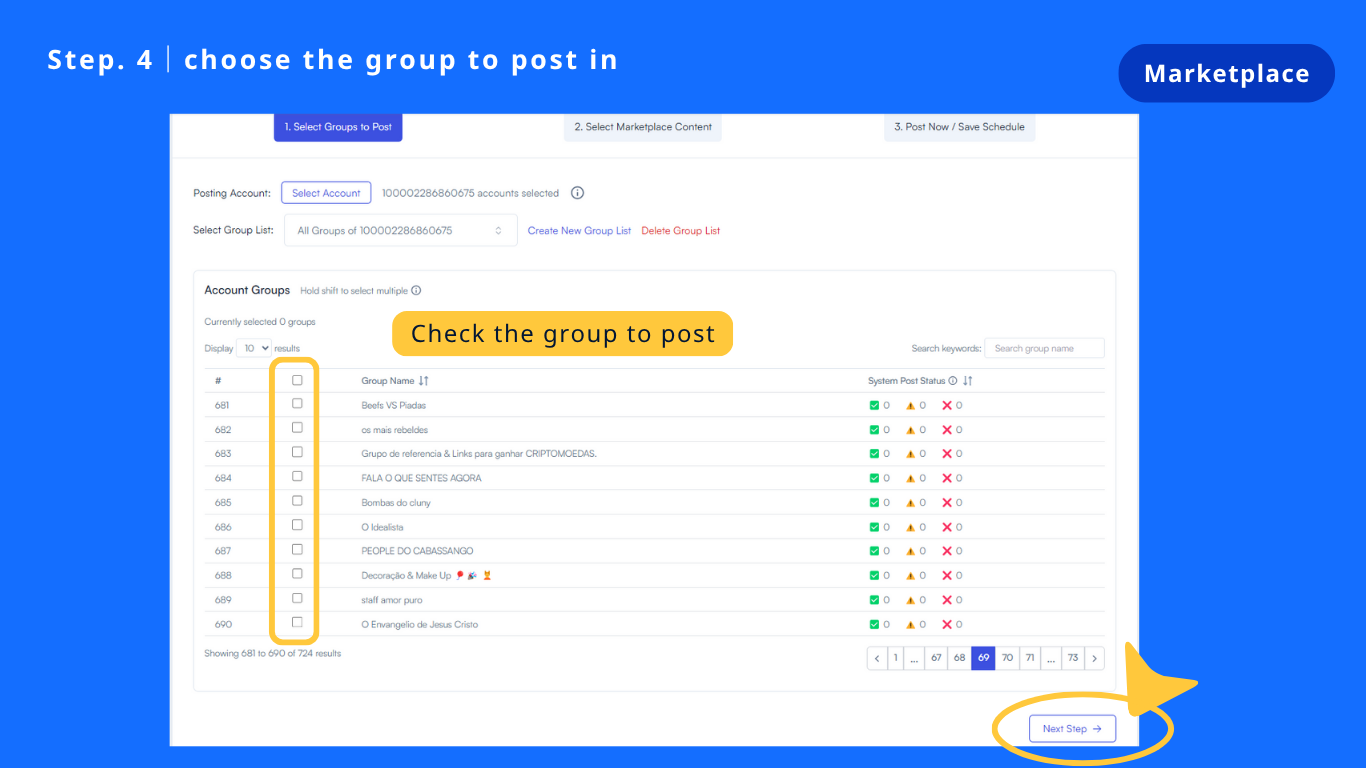1366x768 pixels.
Task: Open the Display results count dropdown
Action: (x=254, y=348)
